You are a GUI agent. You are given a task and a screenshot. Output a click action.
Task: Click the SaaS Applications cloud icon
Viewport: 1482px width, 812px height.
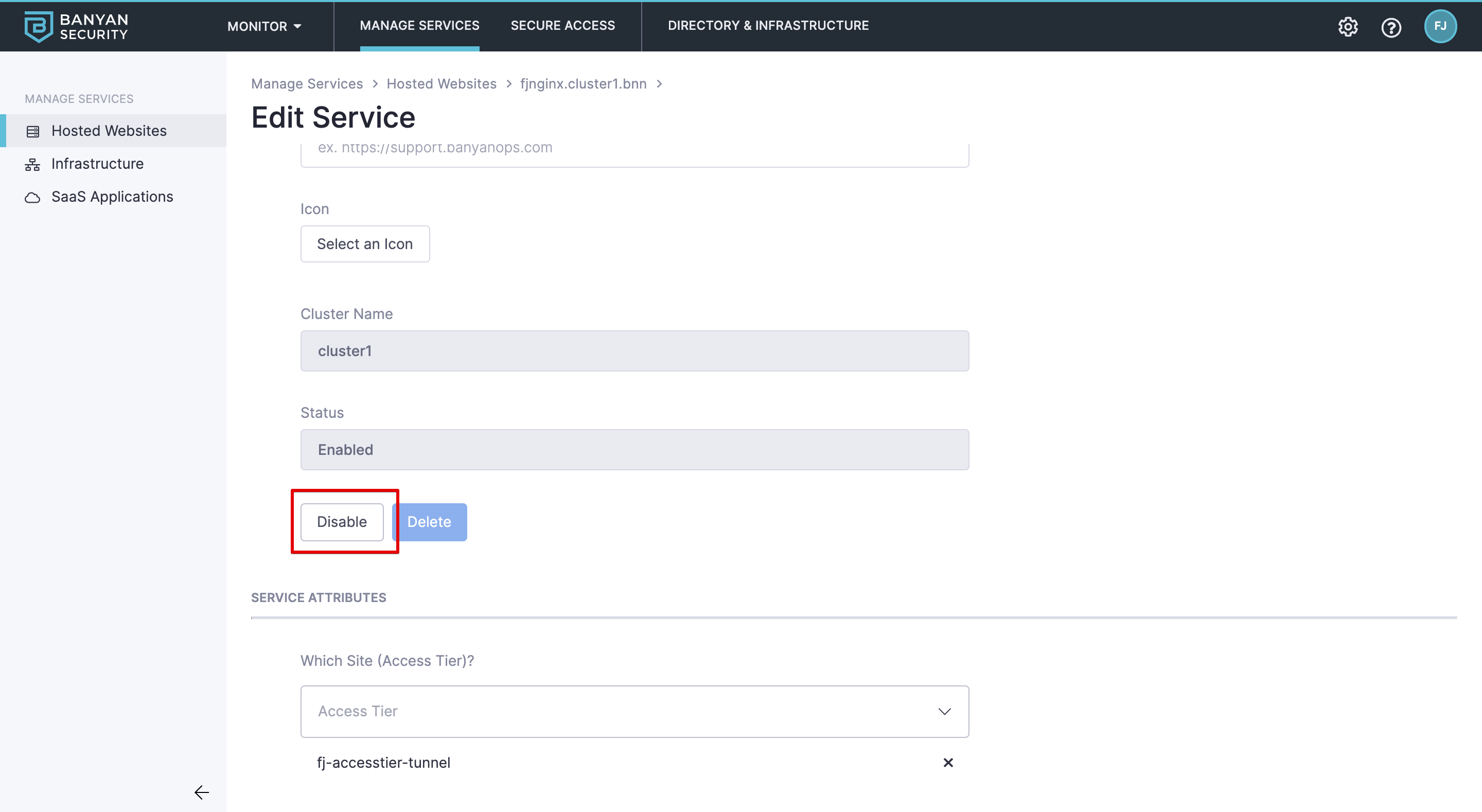point(33,198)
